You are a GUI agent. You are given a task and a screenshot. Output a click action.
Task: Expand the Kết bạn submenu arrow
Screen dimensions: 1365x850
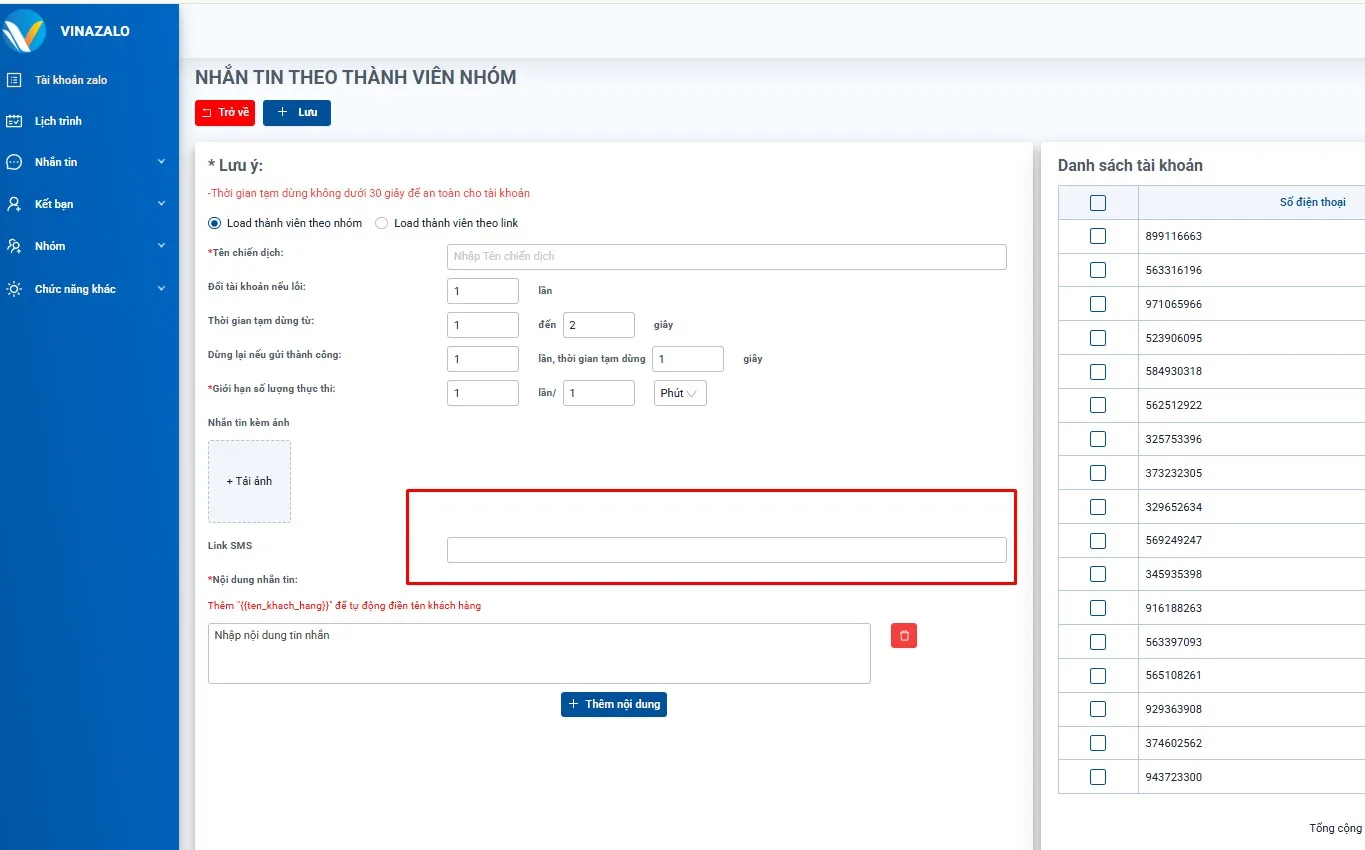coord(161,204)
